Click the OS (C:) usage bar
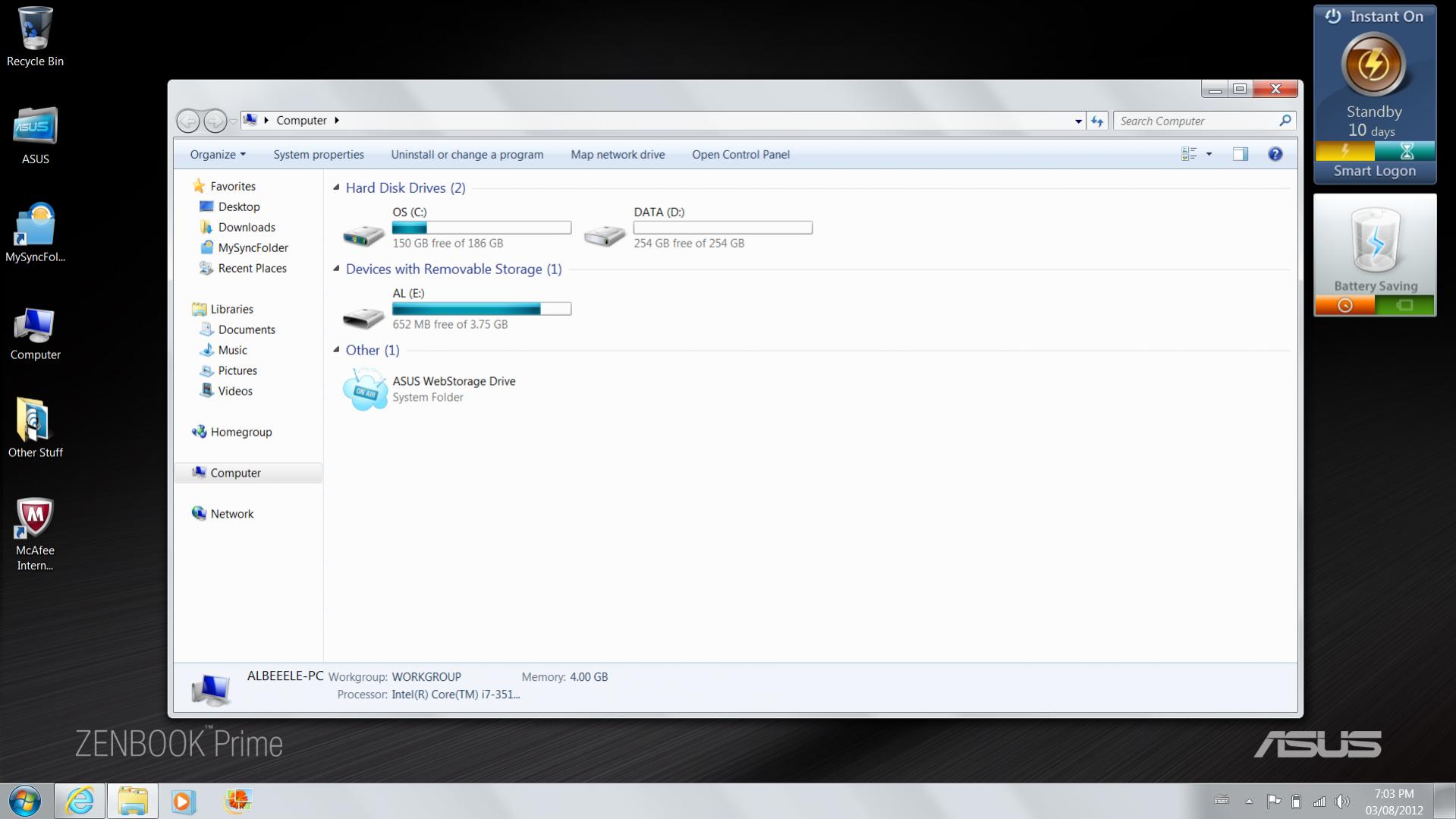Screen dimensions: 1456x819 [x=482, y=228]
